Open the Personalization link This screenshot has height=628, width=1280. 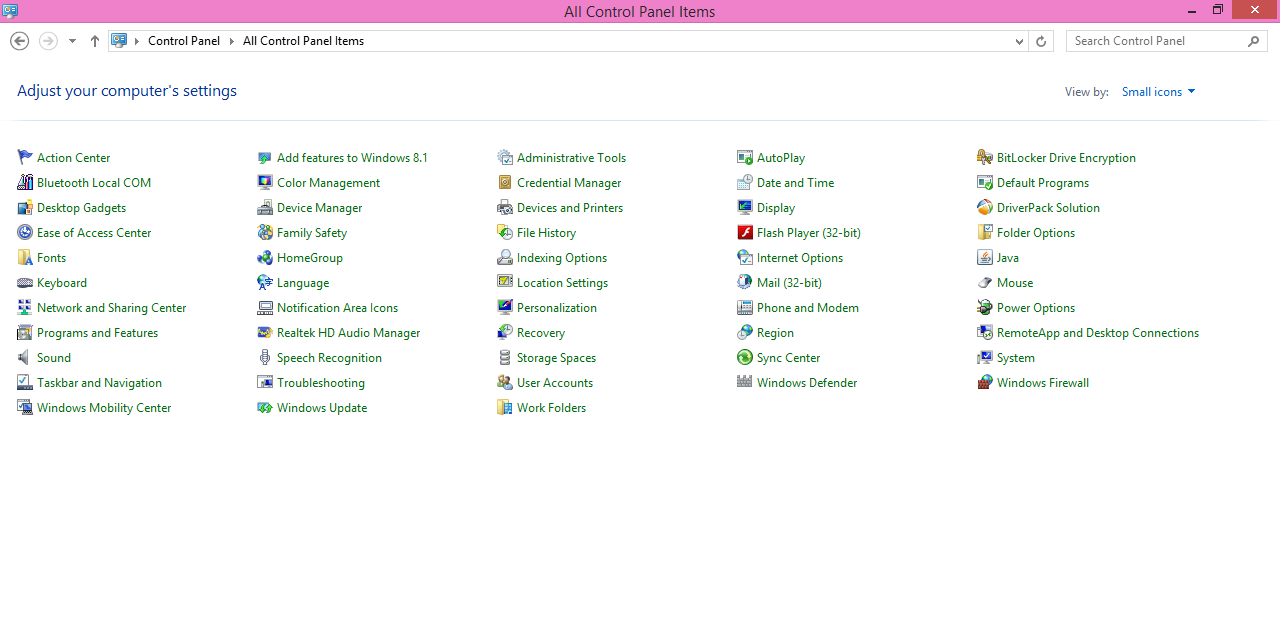(557, 308)
